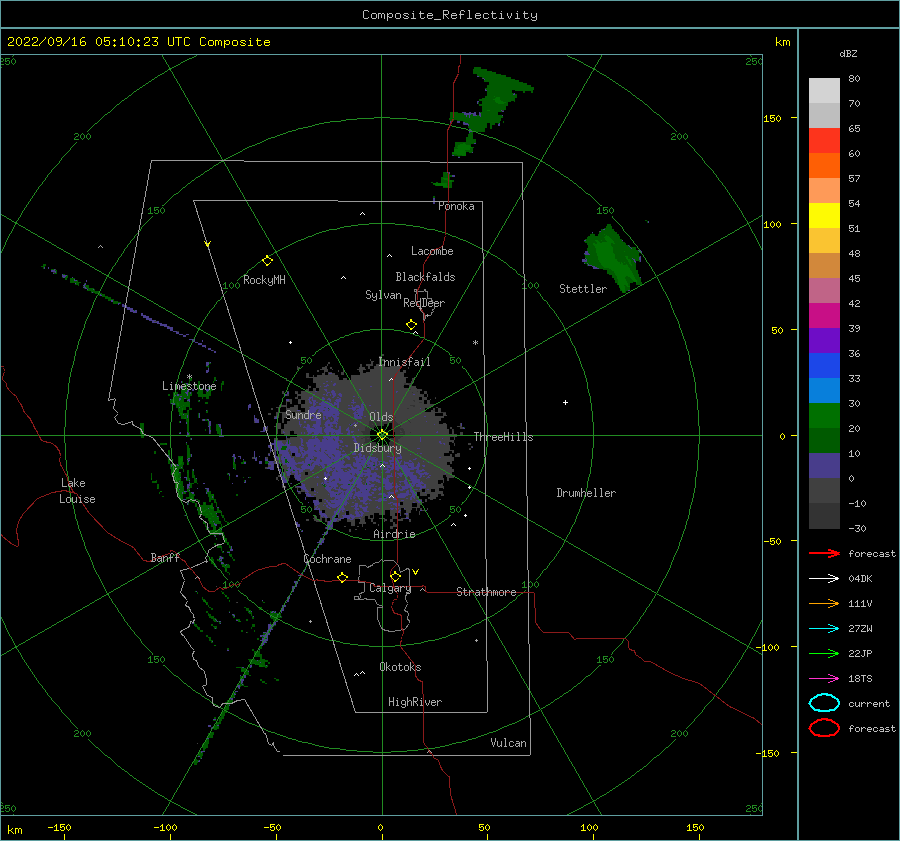This screenshot has height=841, width=900.
Task: Click the red 65-60 dBZ color swatch
Action: 824,141
